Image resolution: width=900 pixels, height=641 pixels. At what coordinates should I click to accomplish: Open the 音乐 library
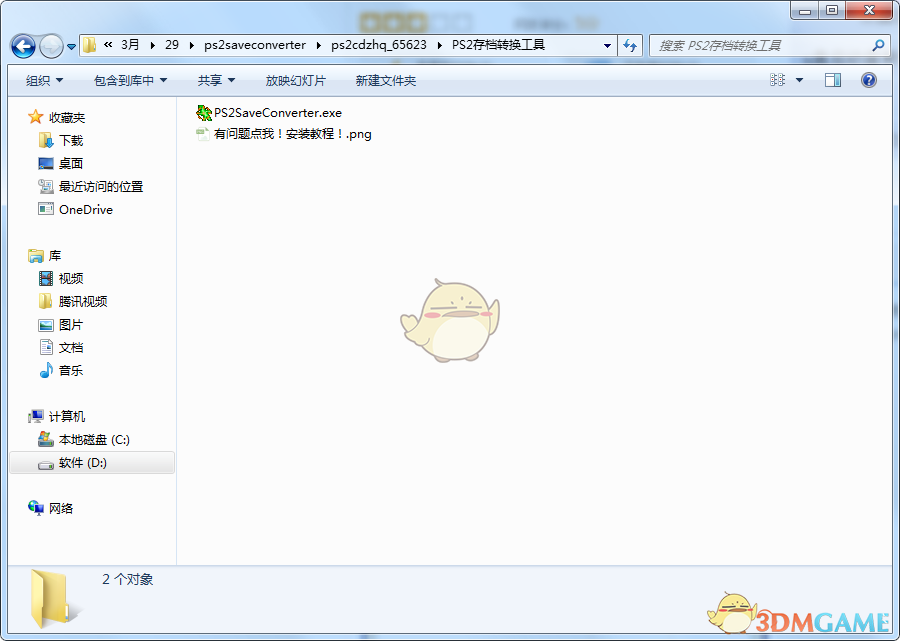[x=65, y=370]
